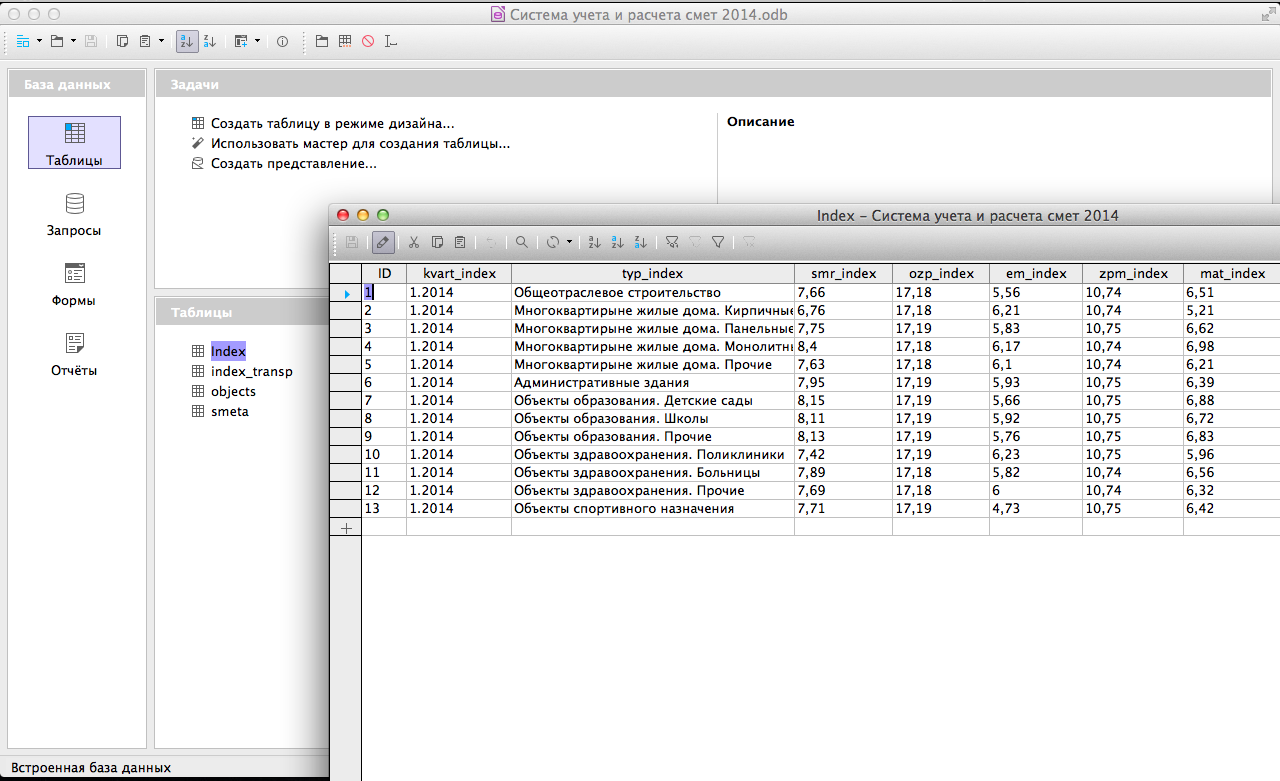The width and height of the screenshot is (1280, 781).
Task: Select the index_transp table
Action: pos(251,371)
